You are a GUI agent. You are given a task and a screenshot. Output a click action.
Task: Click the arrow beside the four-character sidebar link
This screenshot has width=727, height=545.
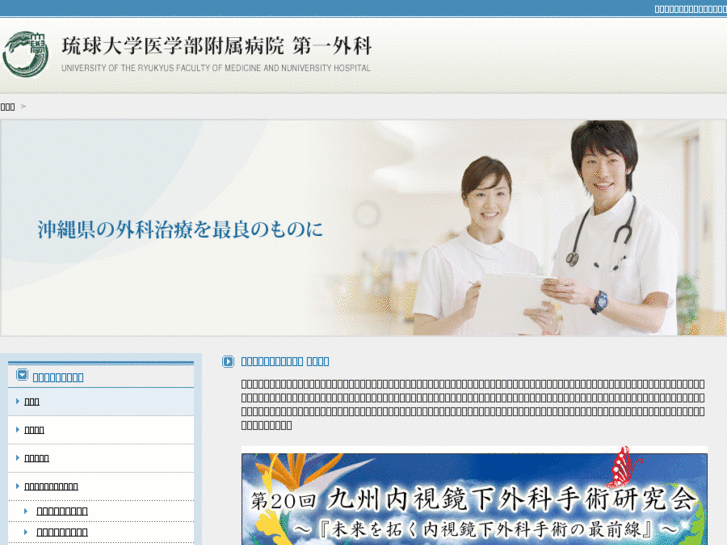pyautogui.click(x=18, y=430)
